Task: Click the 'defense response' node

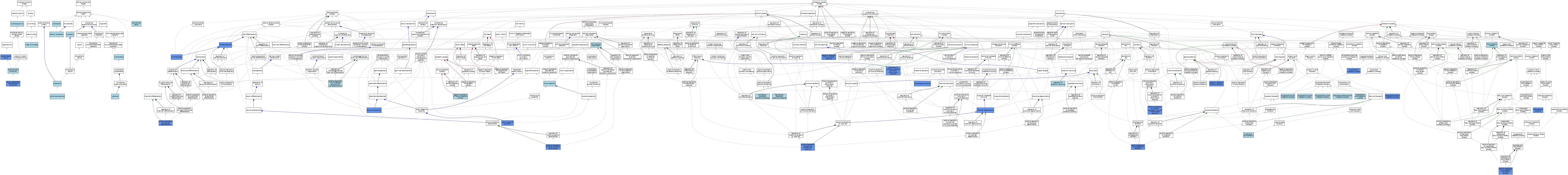Action: 664,44
